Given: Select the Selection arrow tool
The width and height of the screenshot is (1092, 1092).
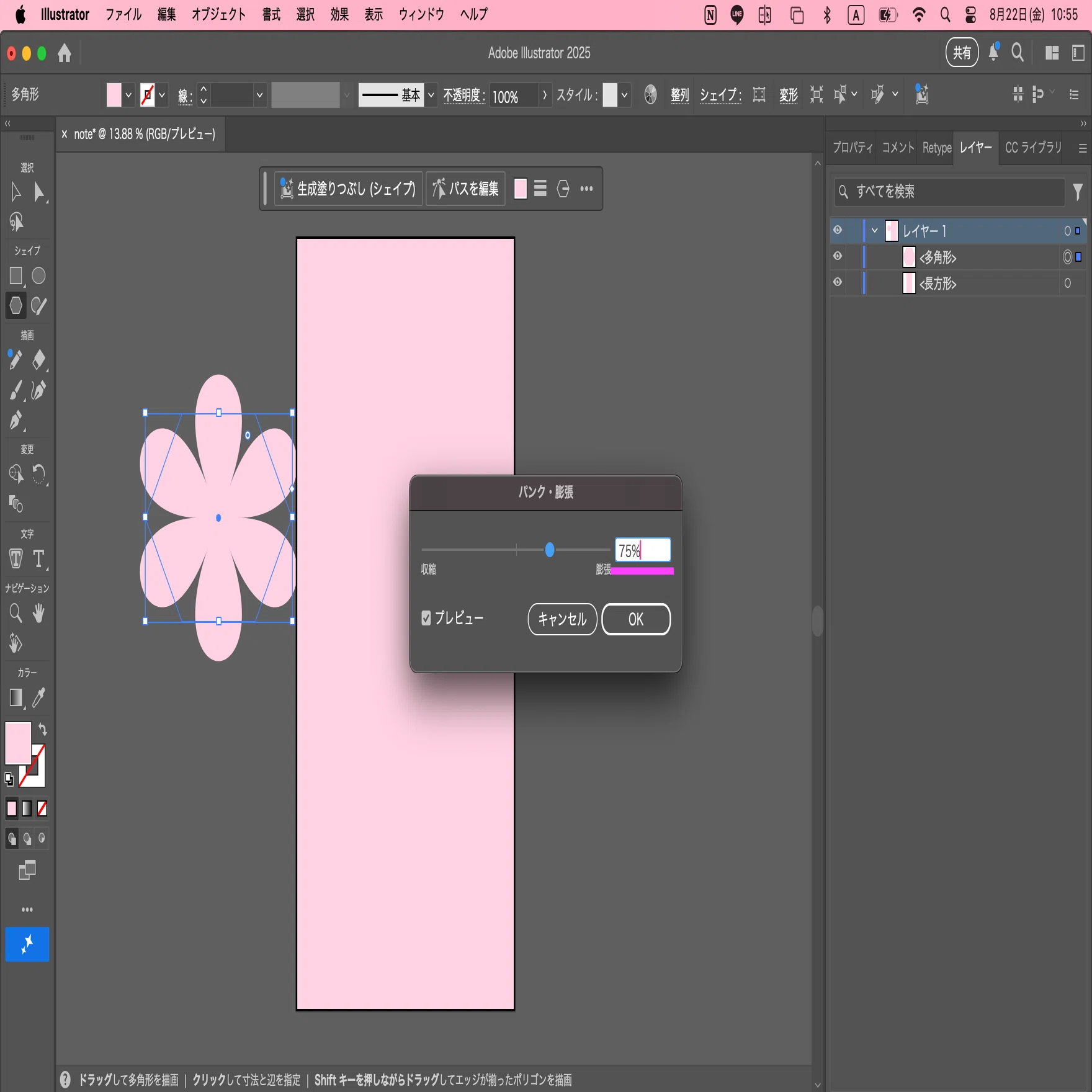Looking at the screenshot, I should pos(16,192).
